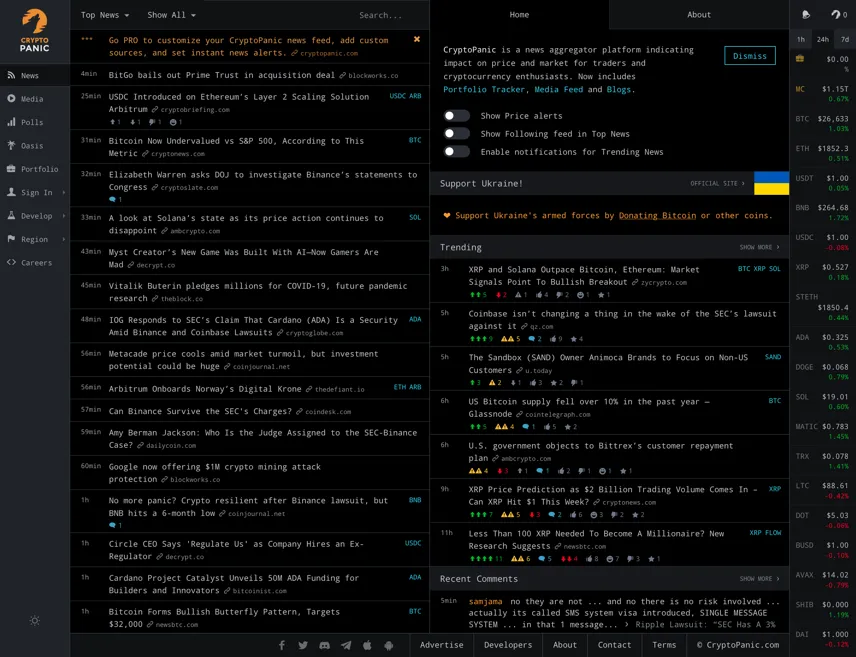Image resolution: width=856 pixels, height=657 pixels.
Task: Open the About link in footer
Action: point(564,645)
